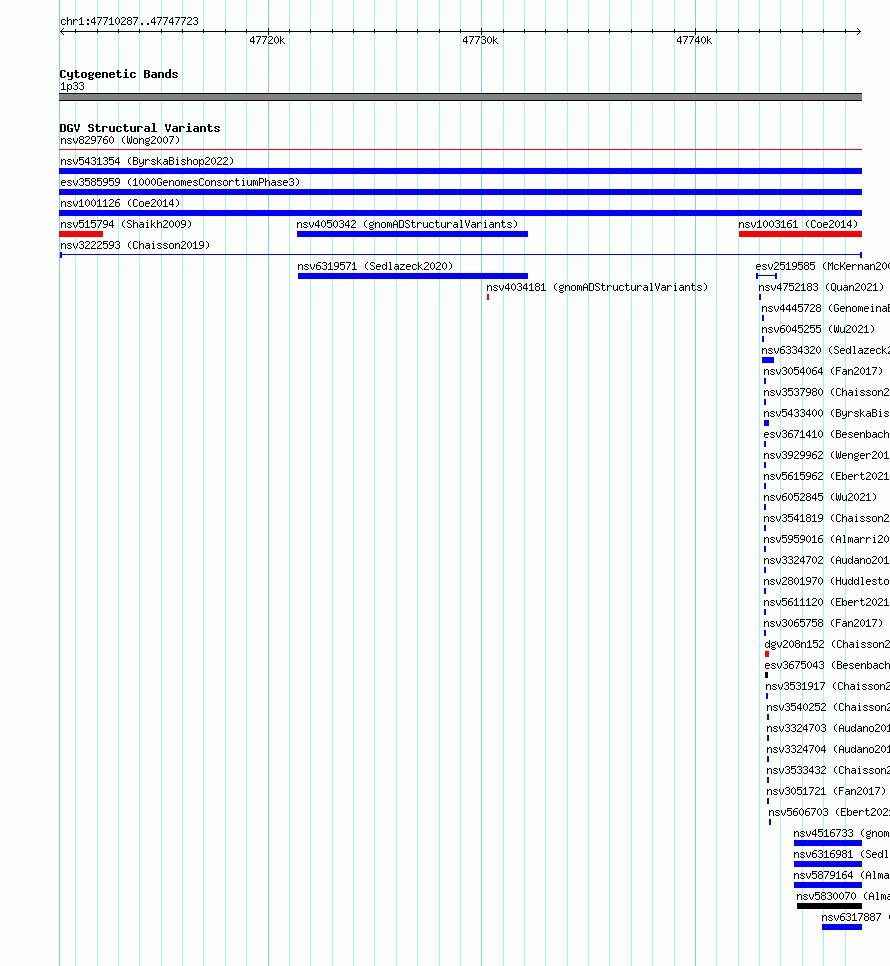Click nsv3054064 (Fan2017) label
The image size is (890, 966).
823,371
